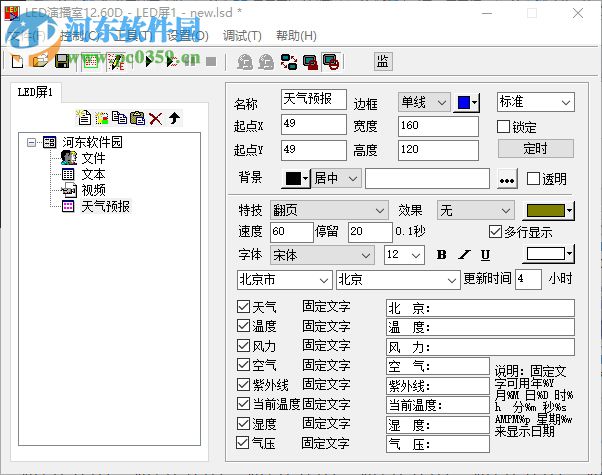Enable the 锁定 lock checkbox
The width and height of the screenshot is (602, 475).
(x=504, y=127)
